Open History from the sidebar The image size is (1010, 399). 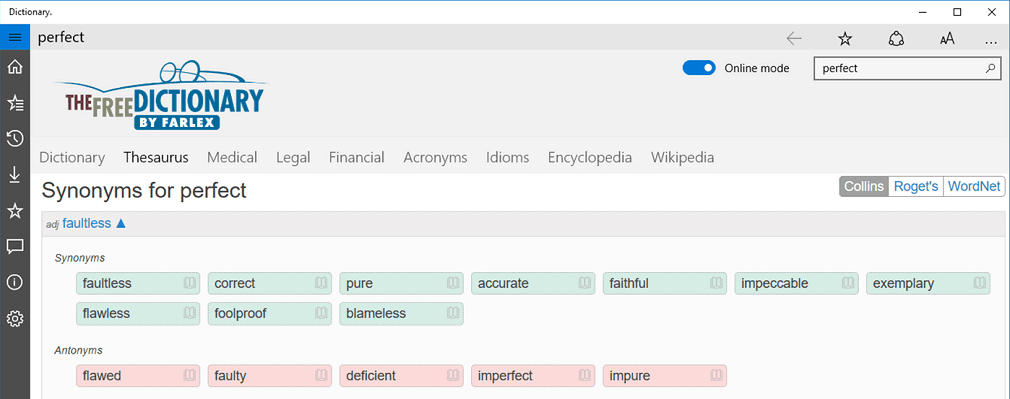(x=15, y=139)
